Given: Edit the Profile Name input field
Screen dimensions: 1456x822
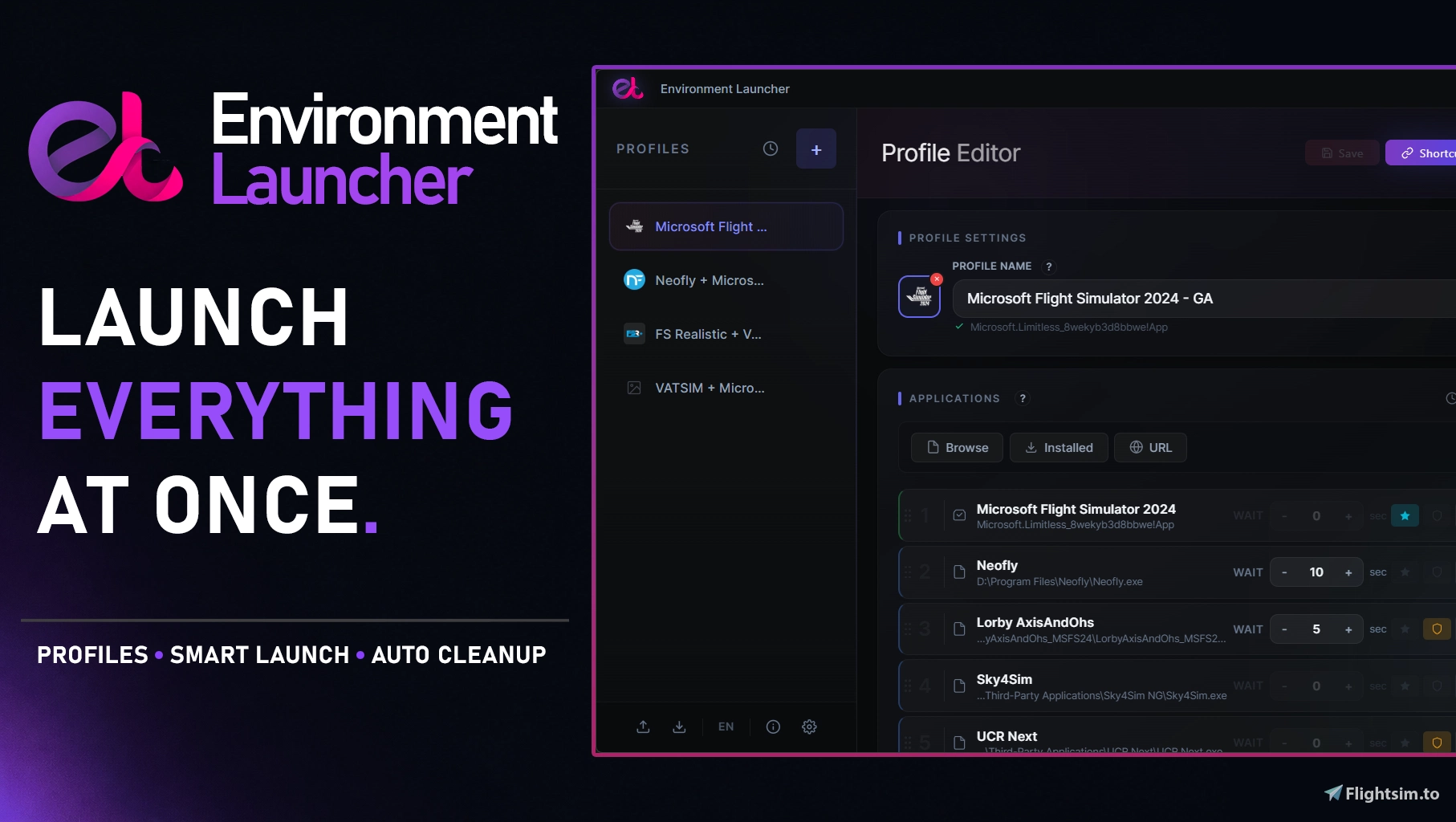Looking at the screenshot, I should pos(1204,299).
